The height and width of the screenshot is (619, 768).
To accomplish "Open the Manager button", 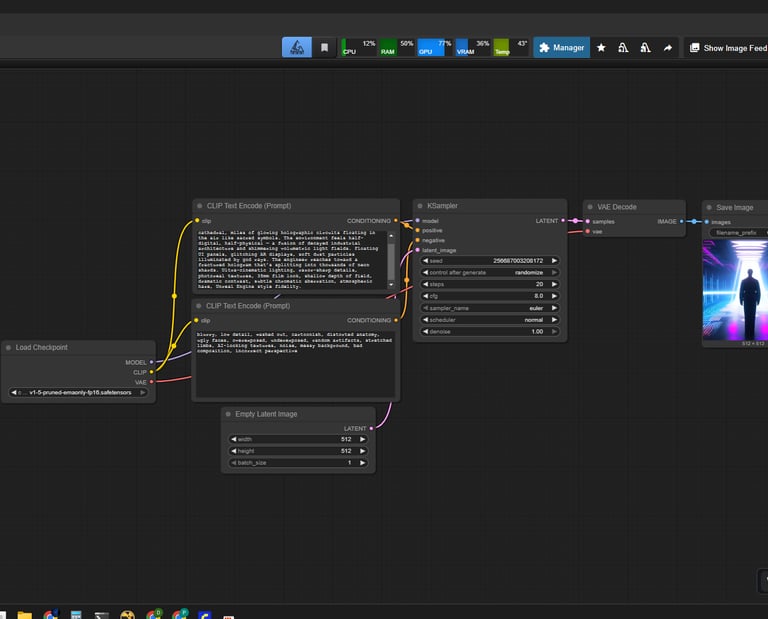I will pos(560,47).
